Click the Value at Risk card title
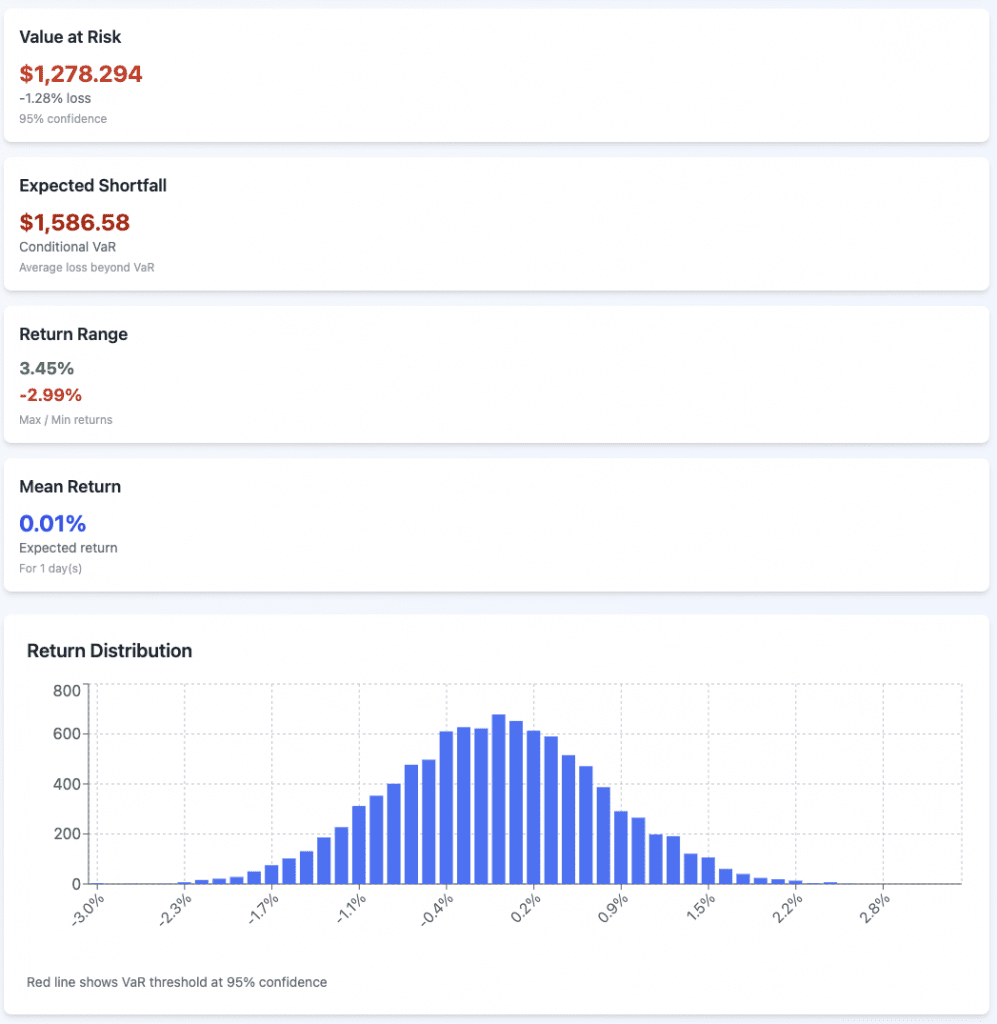The image size is (997, 1024). point(70,36)
